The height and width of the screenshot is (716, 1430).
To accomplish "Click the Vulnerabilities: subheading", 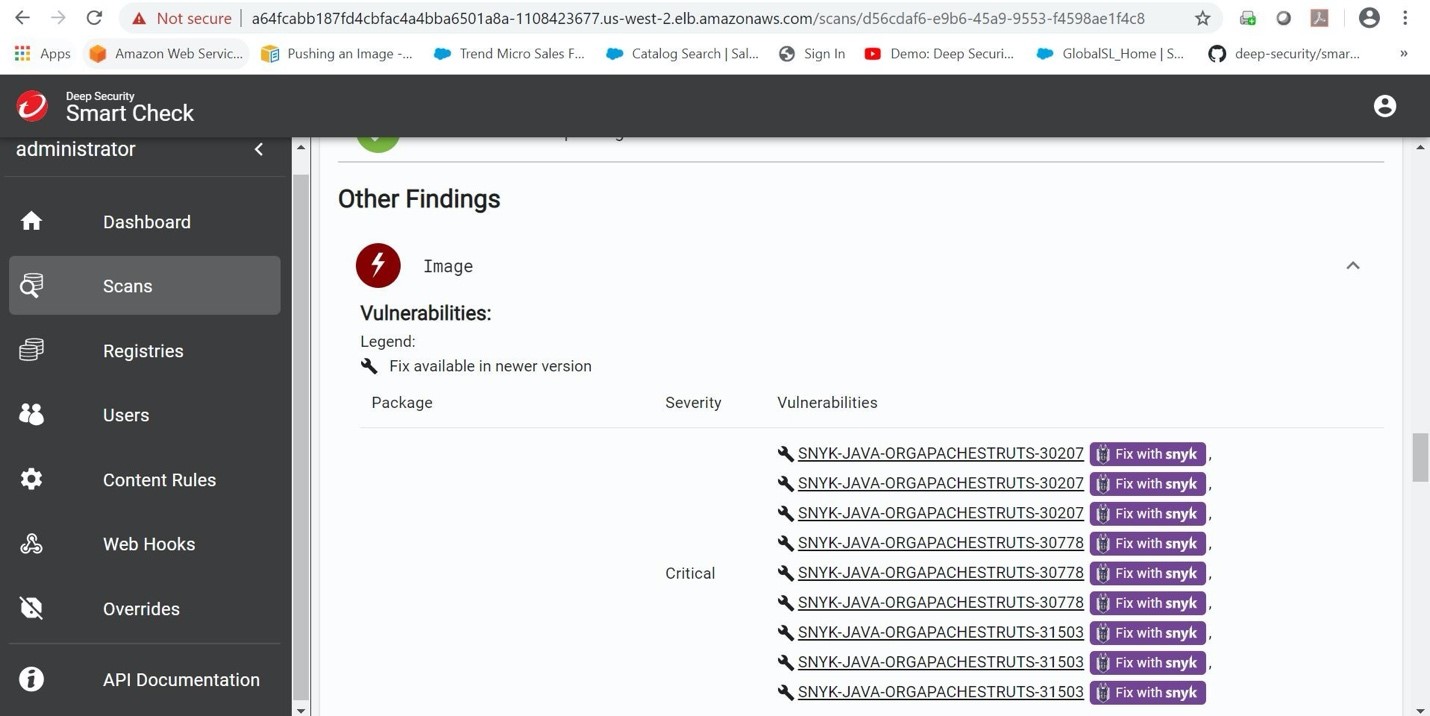I will (426, 313).
